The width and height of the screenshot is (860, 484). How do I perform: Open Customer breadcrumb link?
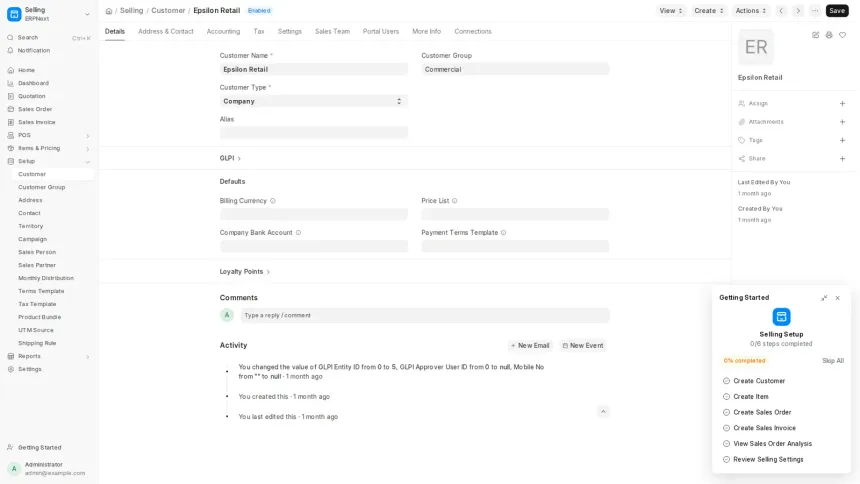point(168,10)
